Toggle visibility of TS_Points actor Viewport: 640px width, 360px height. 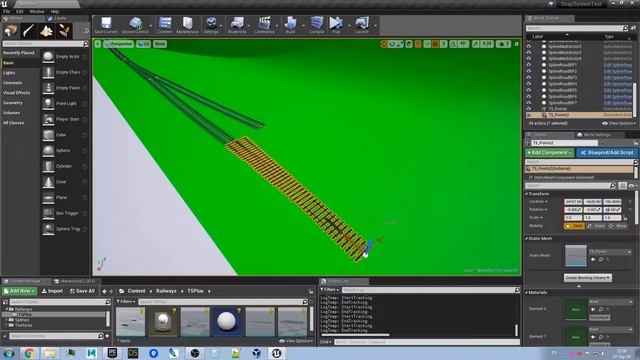coord(529,109)
